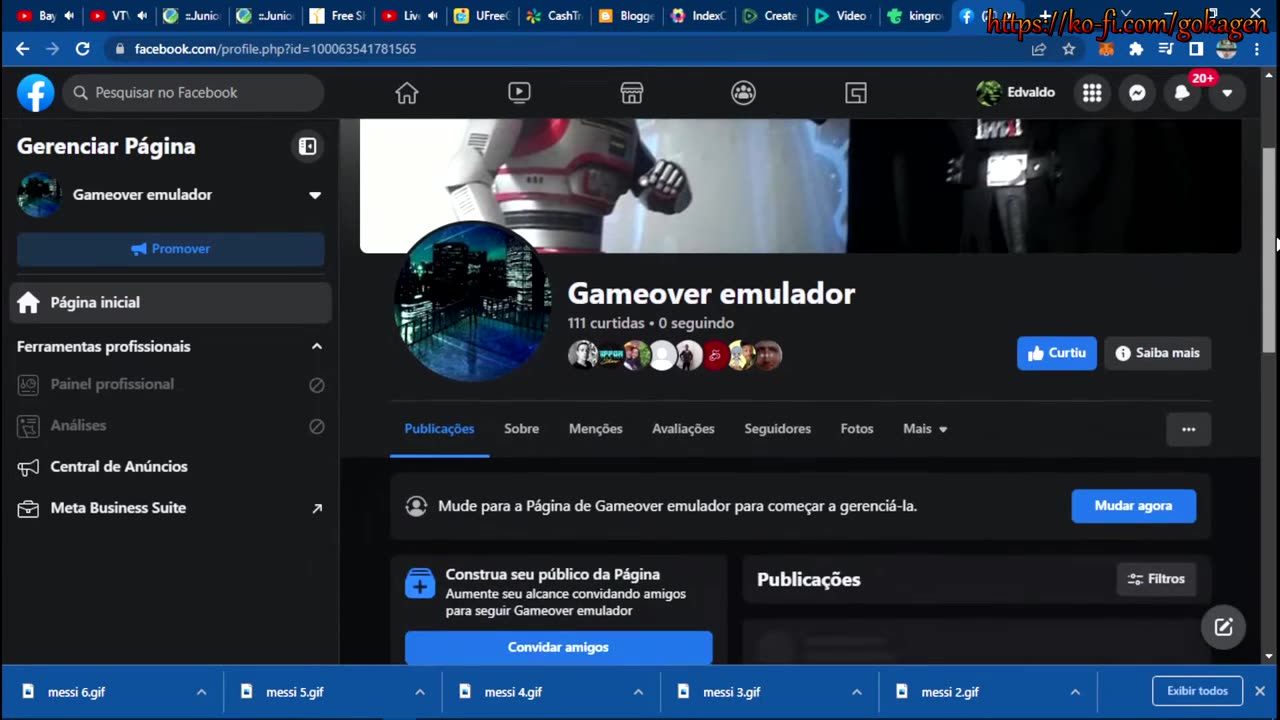Open the Chrome extensions puzzle icon

click(1135, 48)
